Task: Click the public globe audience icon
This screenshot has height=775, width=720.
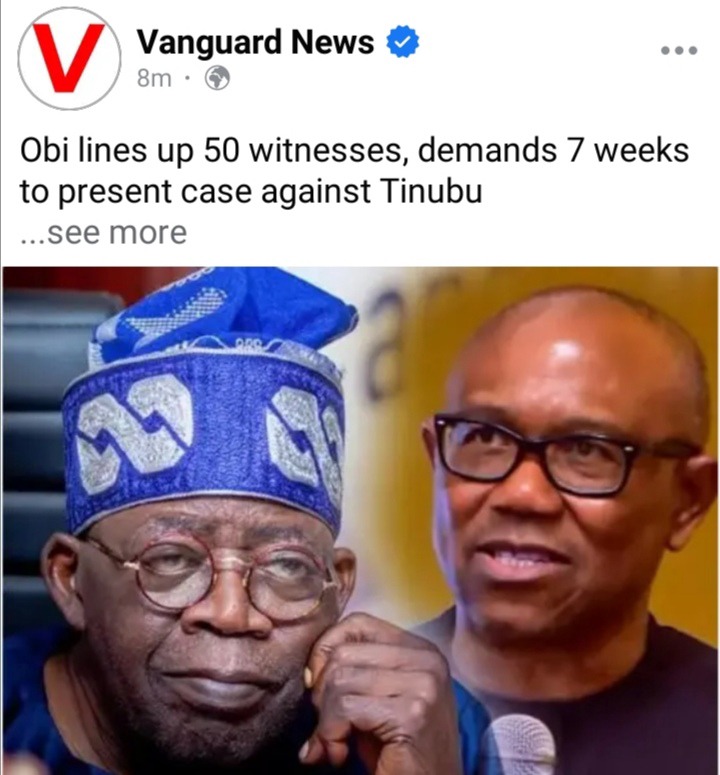Action: 217,78
